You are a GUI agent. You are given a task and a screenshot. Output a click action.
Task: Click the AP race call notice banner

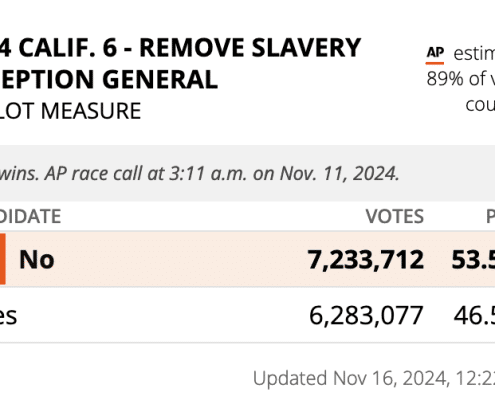247,173
